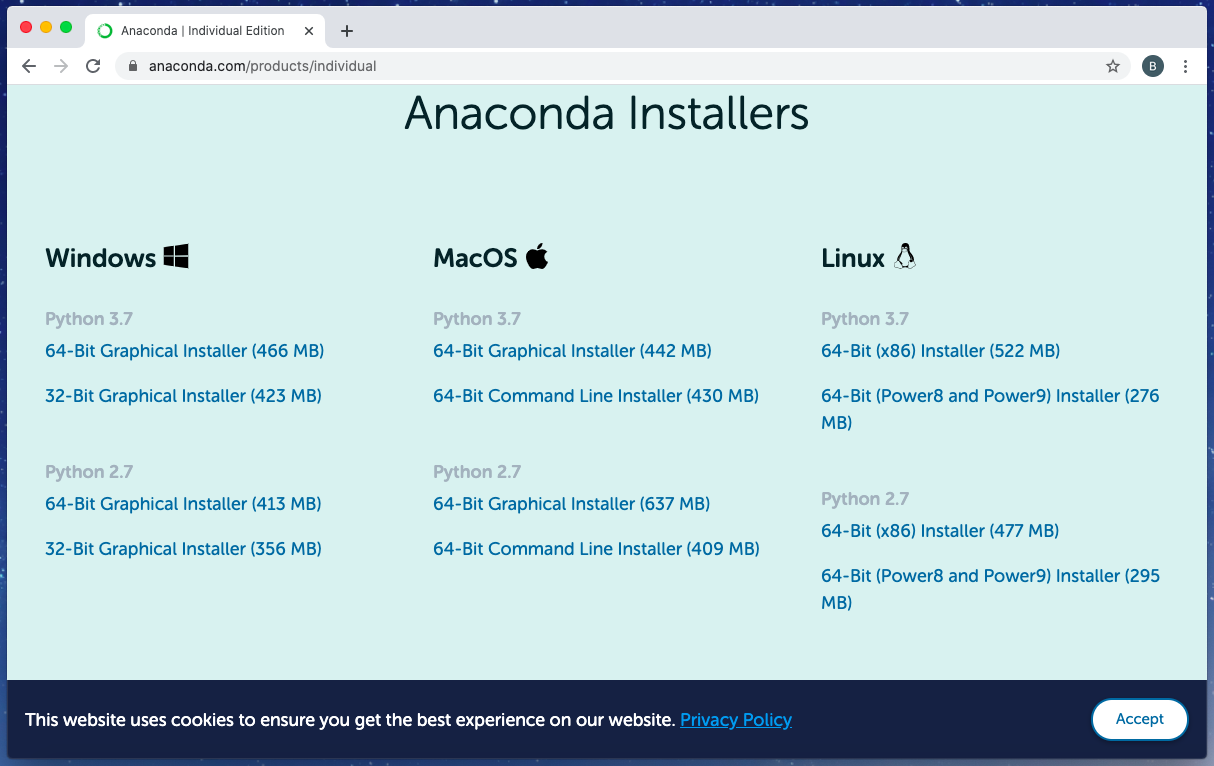Click the browser back arrow

click(x=29, y=66)
